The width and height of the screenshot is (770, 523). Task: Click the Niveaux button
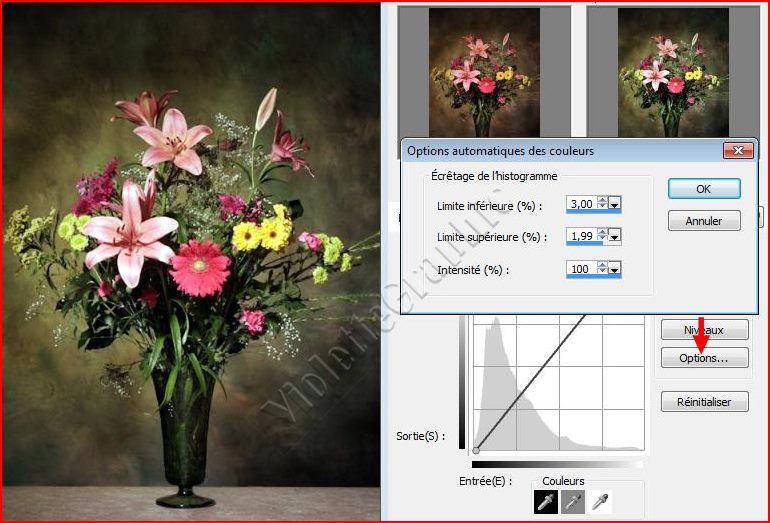(x=704, y=330)
